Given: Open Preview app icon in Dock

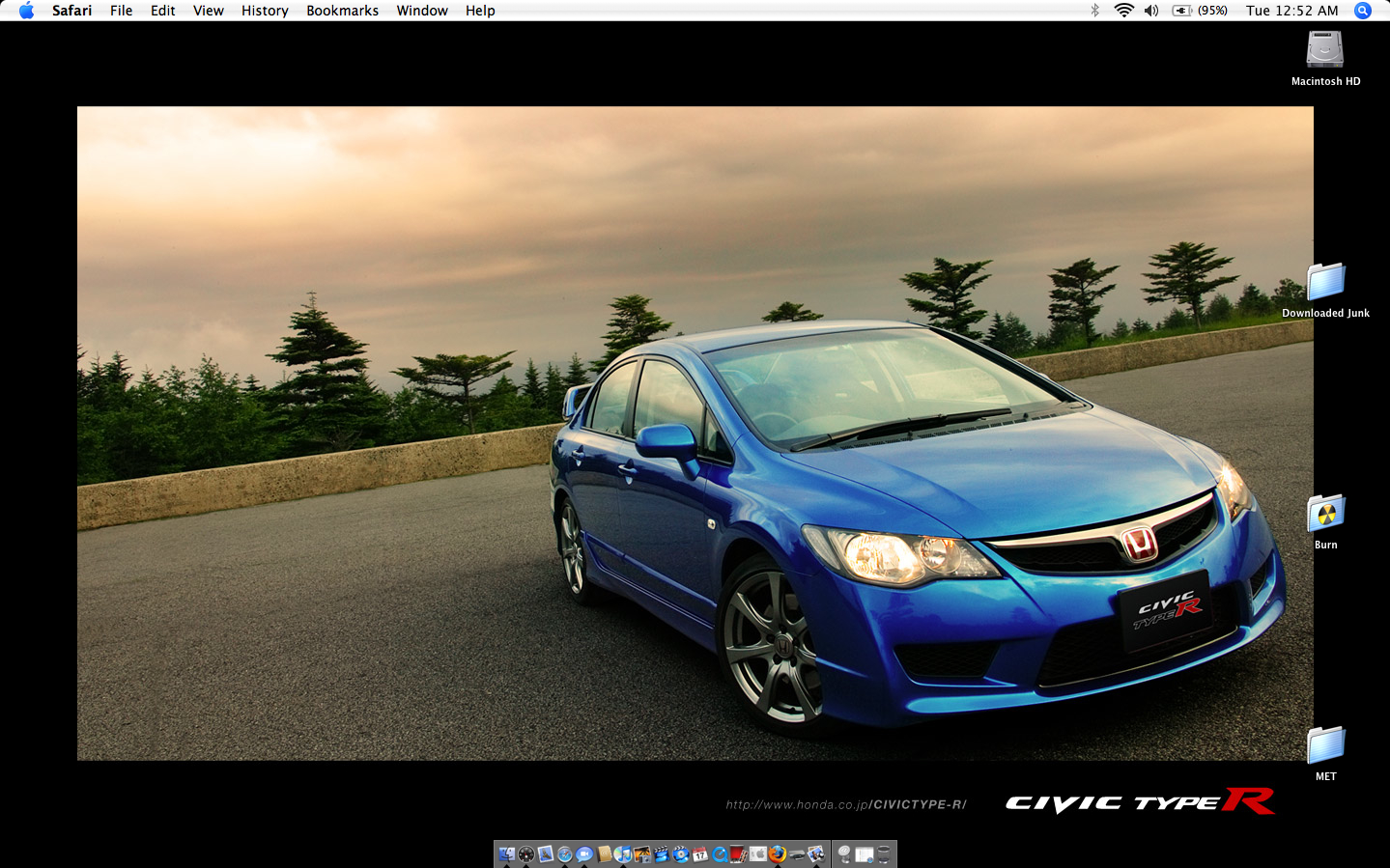Looking at the screenshot, I should point(816,854).
